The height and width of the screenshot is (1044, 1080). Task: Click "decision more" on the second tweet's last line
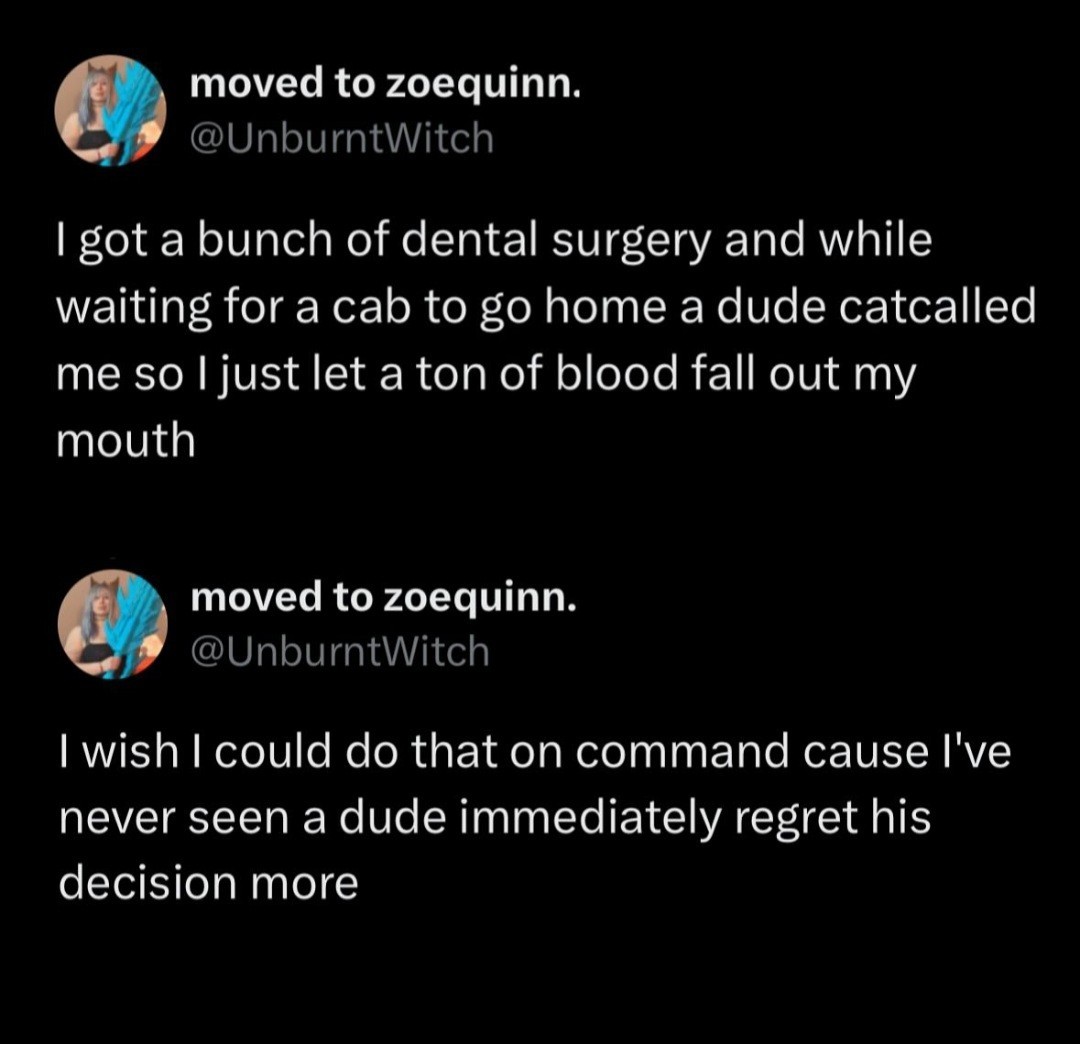[x=208, y=883]
